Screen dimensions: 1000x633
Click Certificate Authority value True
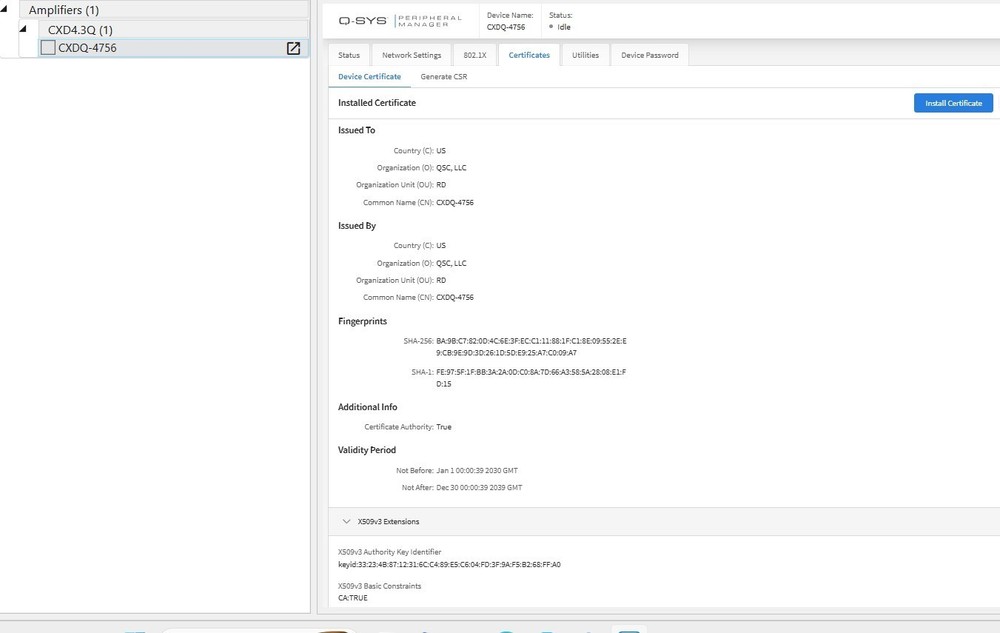[444, 427]
